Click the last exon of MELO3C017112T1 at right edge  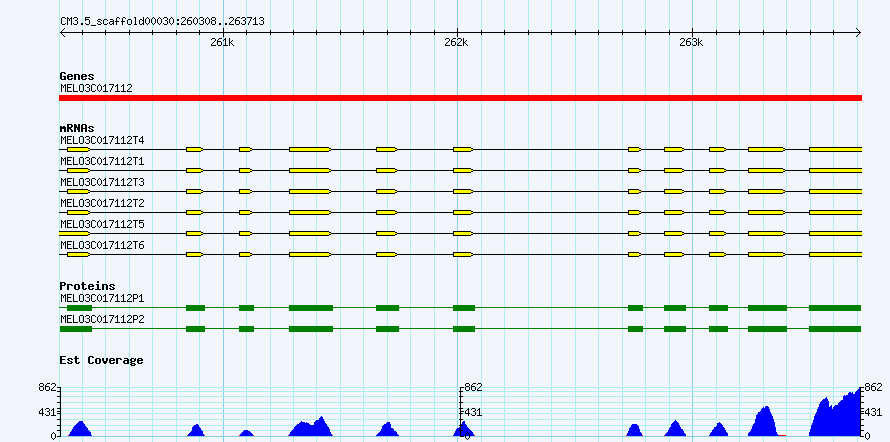(836, 170)
